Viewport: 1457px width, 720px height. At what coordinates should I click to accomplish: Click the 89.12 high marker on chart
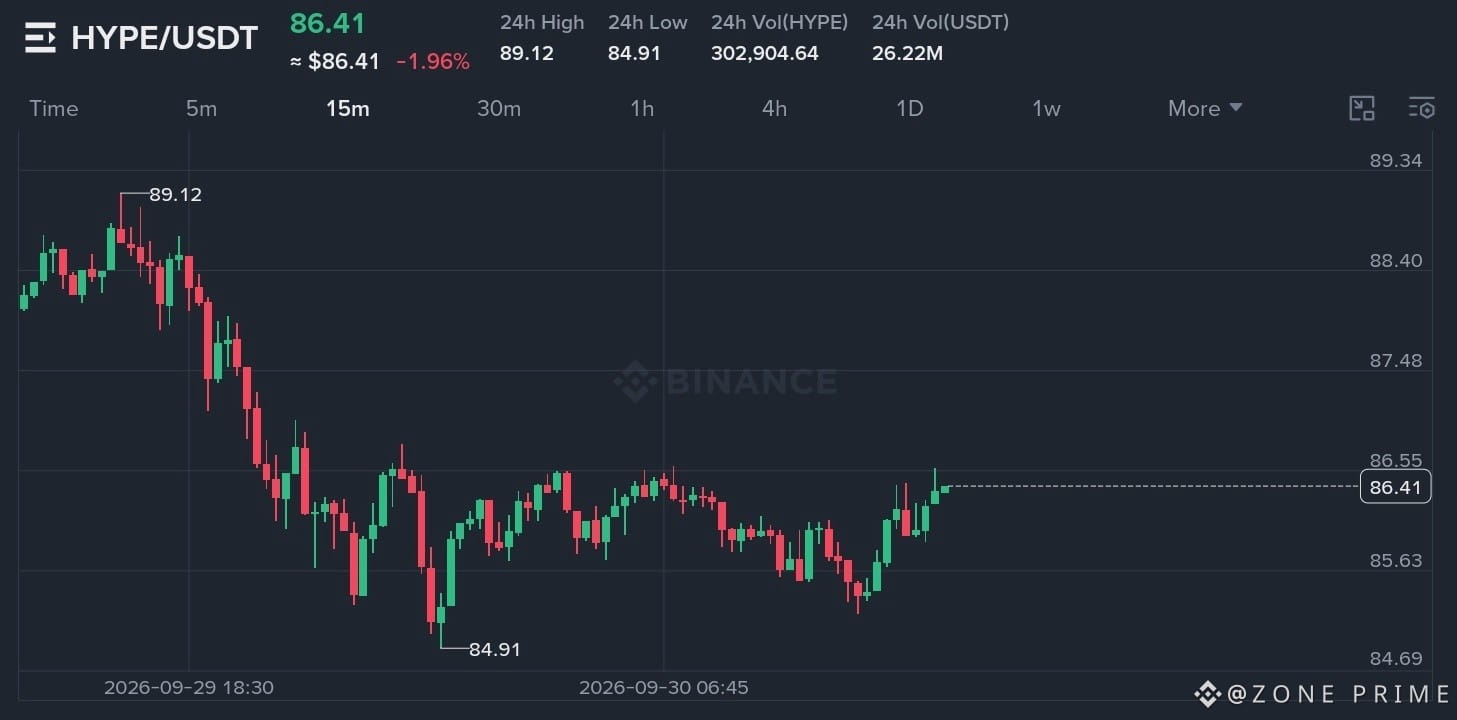(175, 195)
